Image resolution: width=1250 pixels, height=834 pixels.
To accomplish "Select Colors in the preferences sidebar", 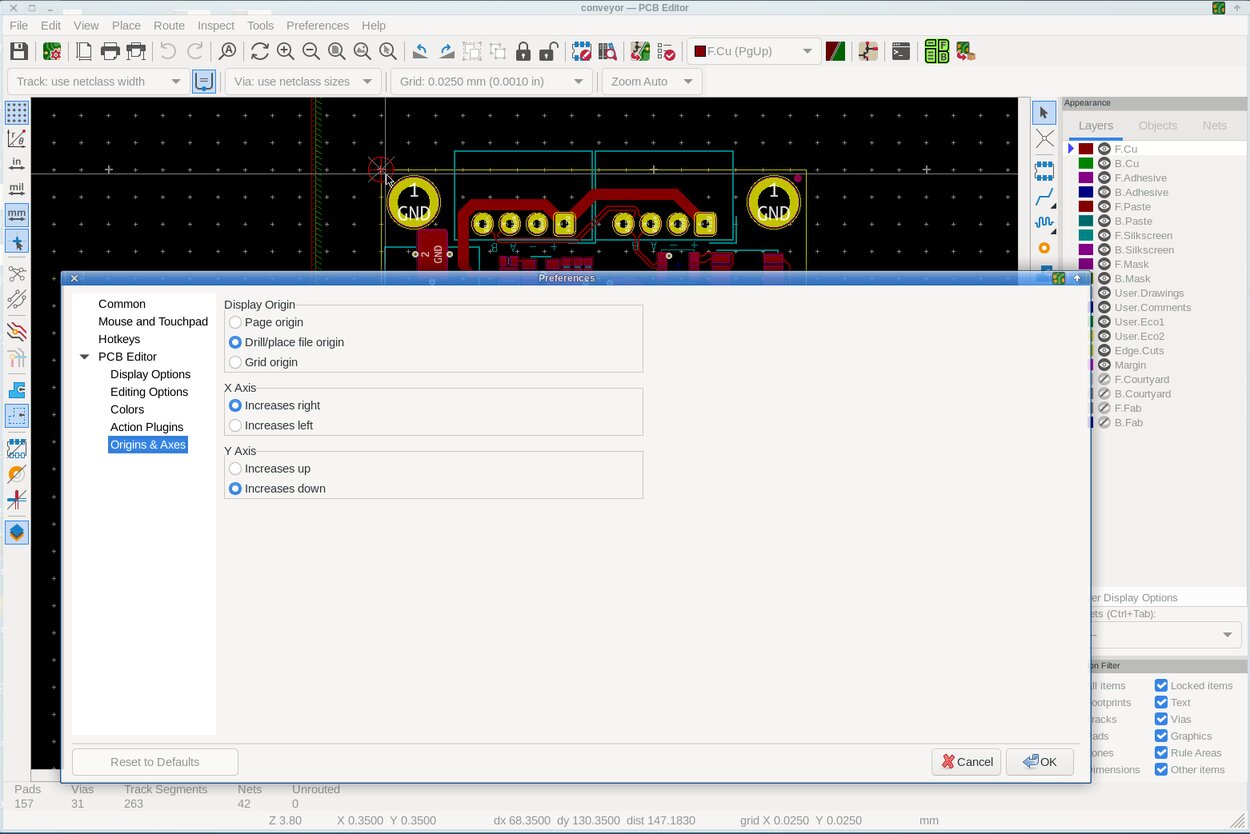I will point(127,409).
